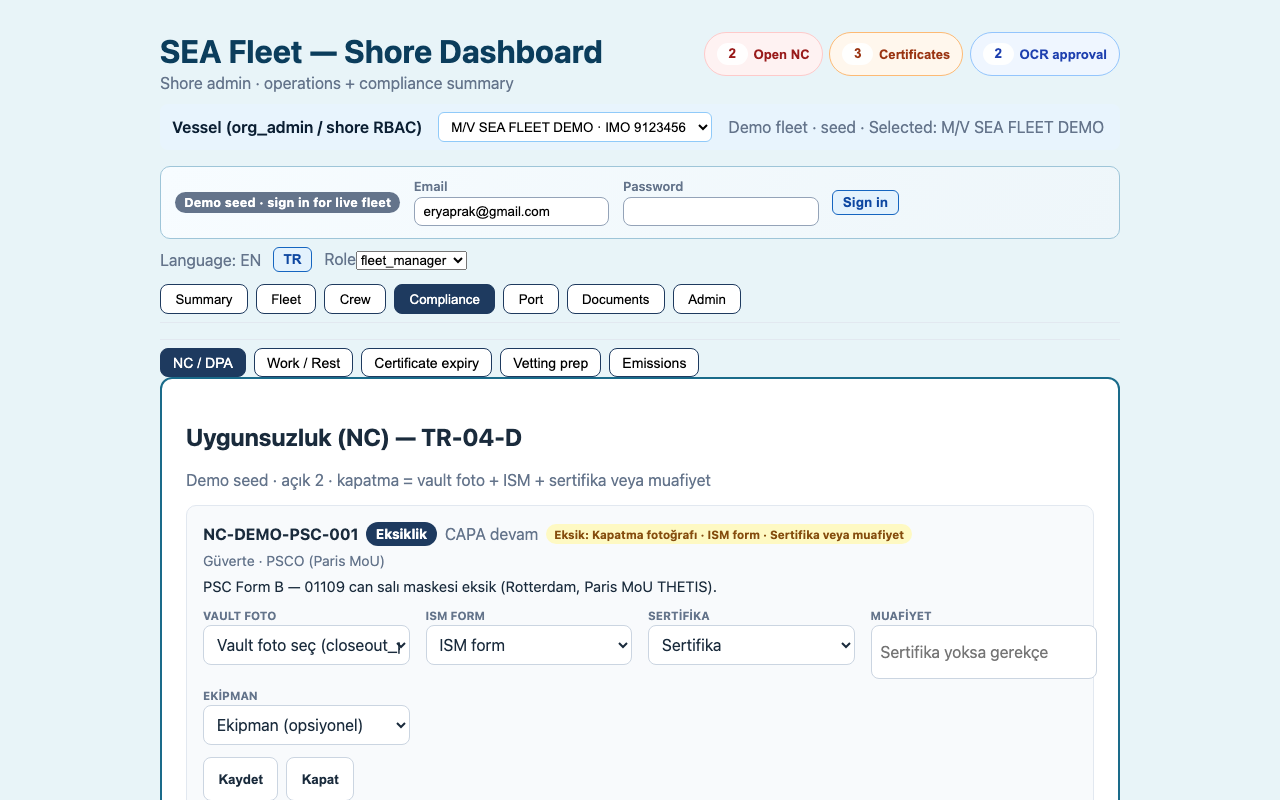Switch to the Vetting prep sub-tab
The image size is (1280, 800).
pos(550,363)
